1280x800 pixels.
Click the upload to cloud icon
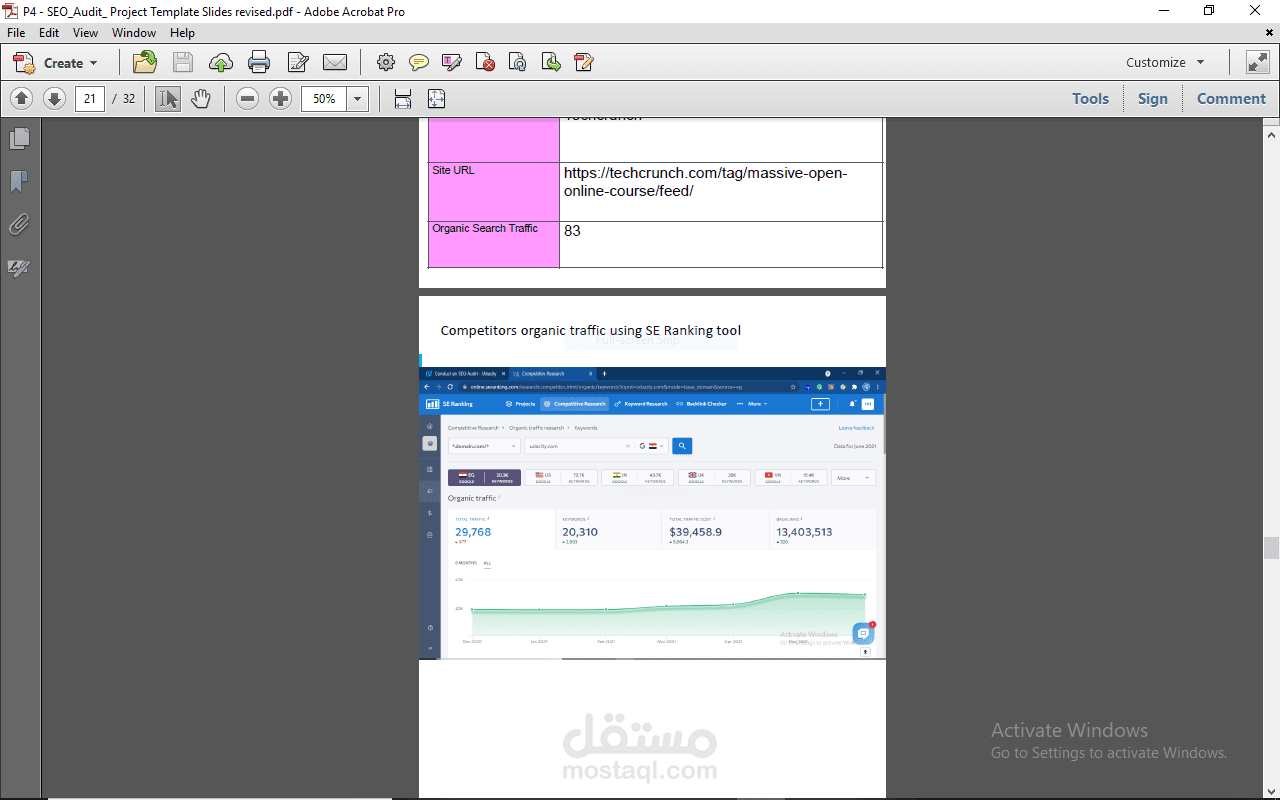click(221, 63)
